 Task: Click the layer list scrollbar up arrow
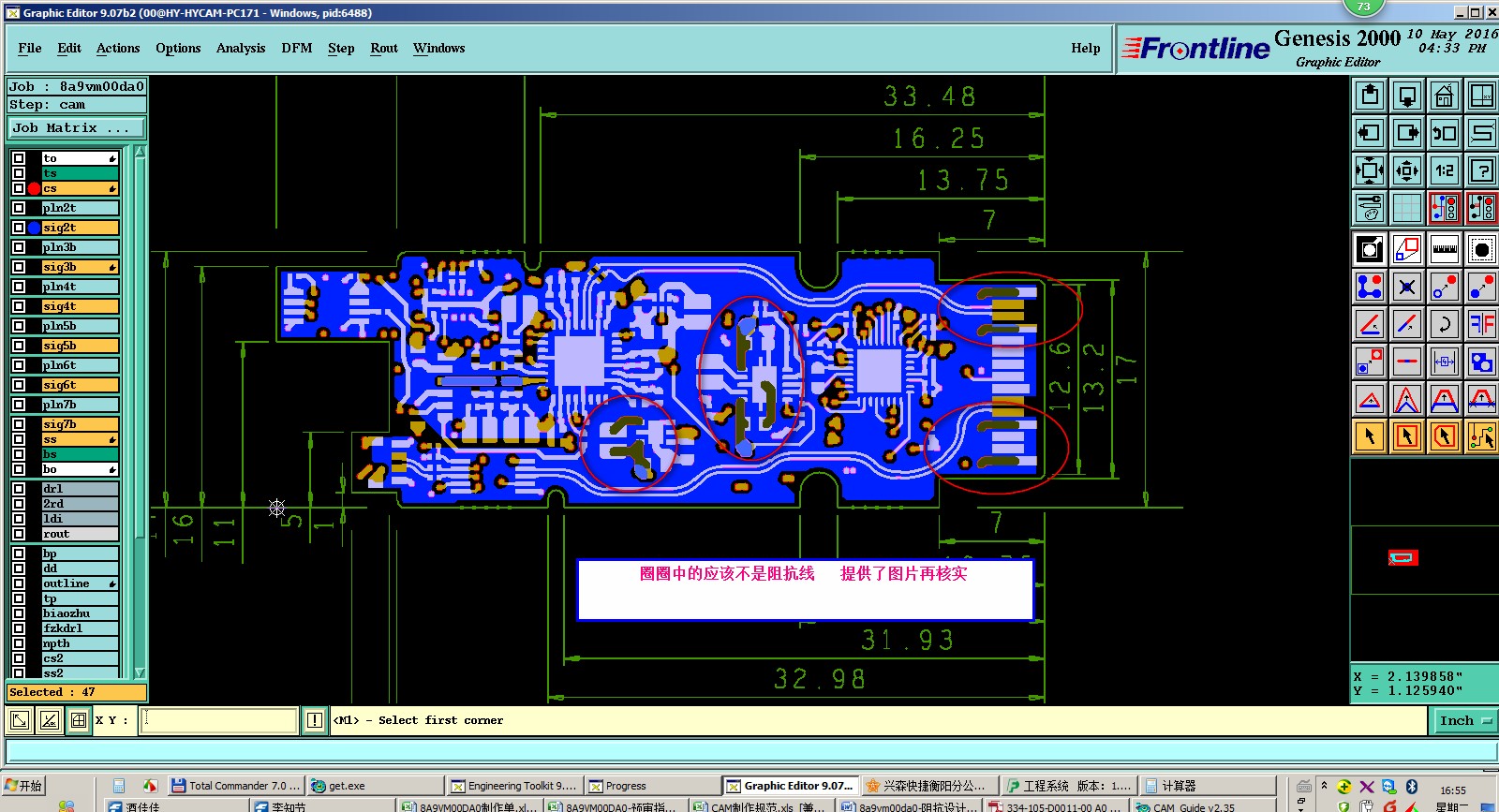point(140,152)
